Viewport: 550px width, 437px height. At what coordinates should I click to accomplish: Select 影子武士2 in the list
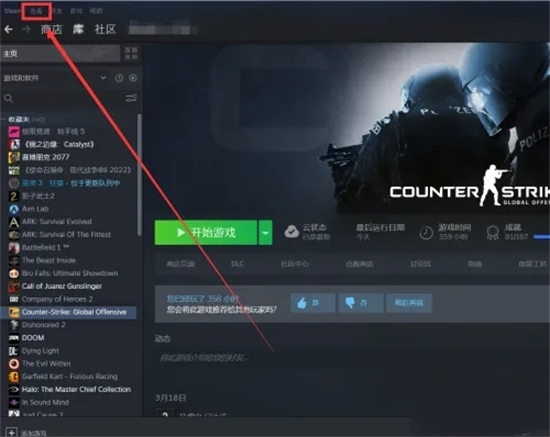(x=38, y=196)
